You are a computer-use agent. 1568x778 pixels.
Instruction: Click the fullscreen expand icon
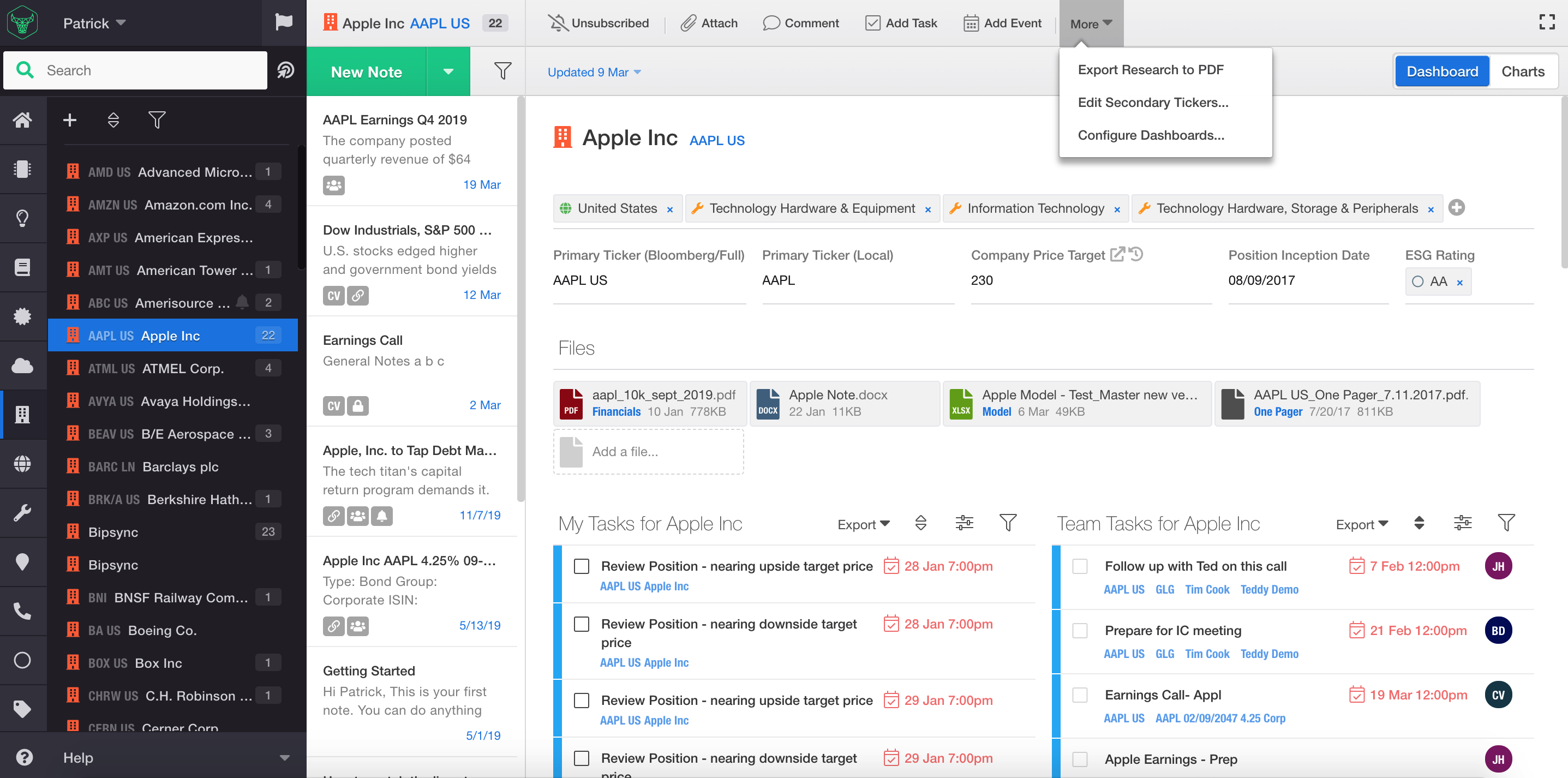[1547, 22]
